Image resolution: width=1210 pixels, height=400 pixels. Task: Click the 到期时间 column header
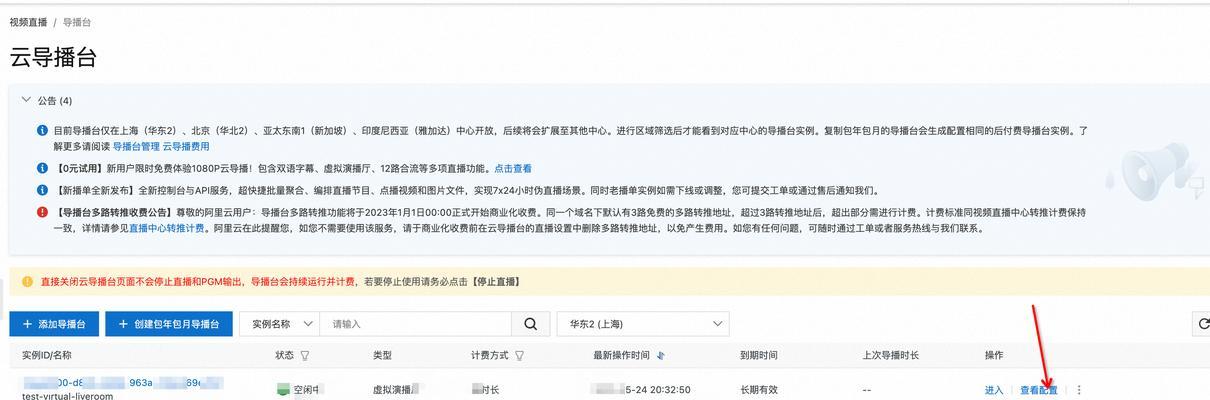pos(759,355)
